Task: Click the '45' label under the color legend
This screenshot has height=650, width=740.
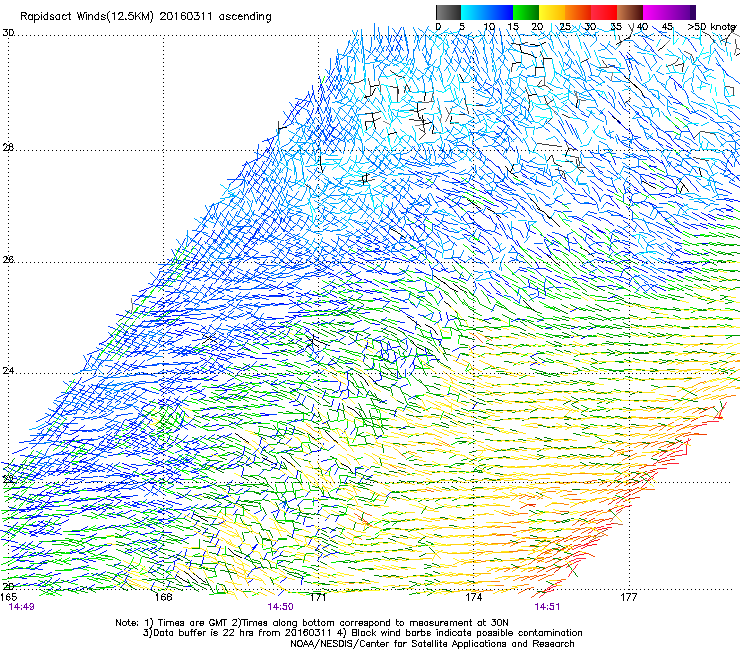Action: (667, 27)
